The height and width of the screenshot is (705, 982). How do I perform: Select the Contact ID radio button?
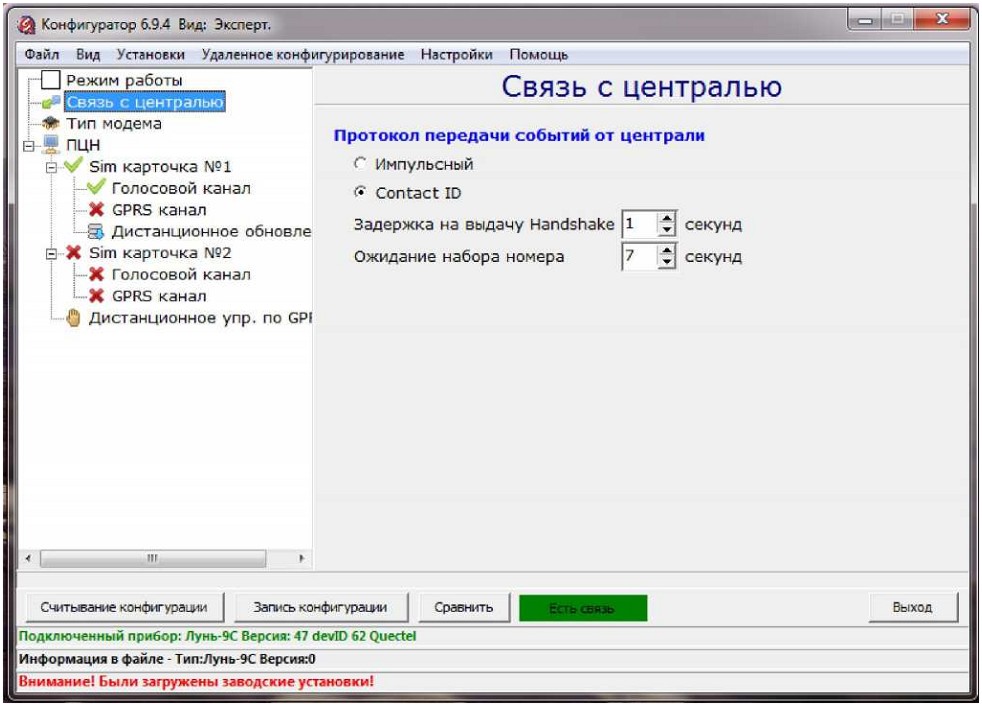pyautogui.click(x=361, y=193)
